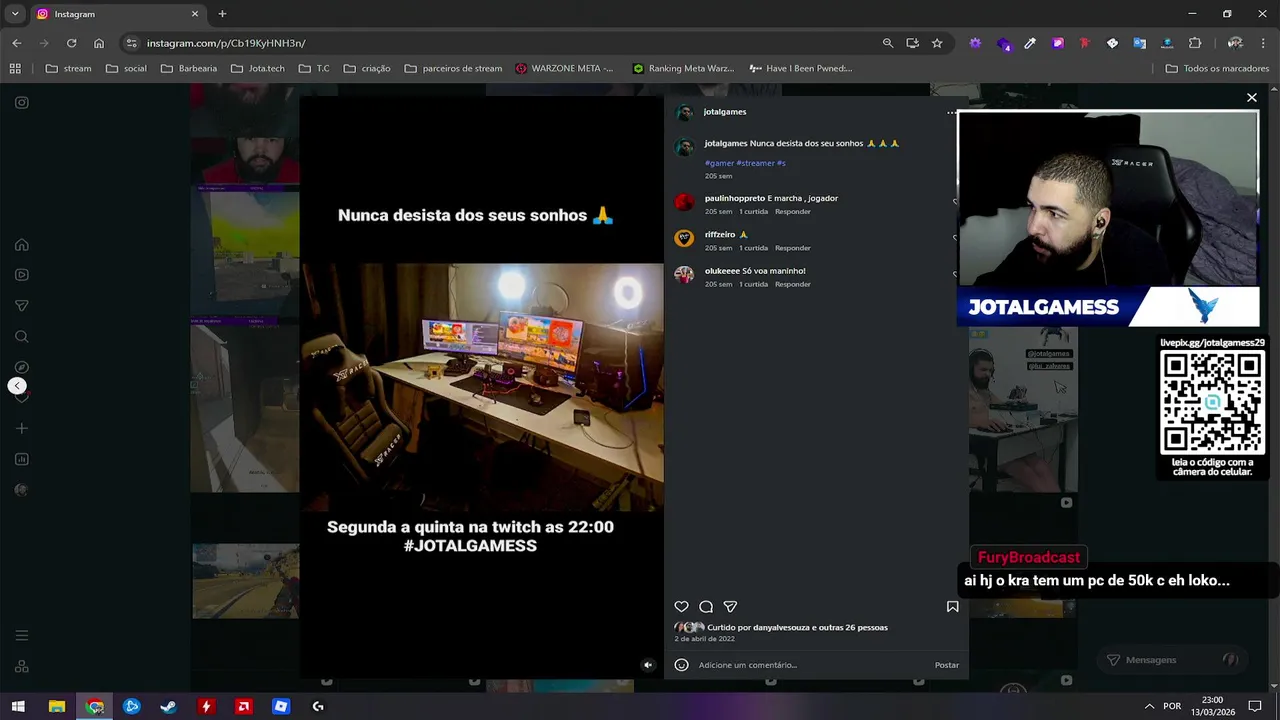Click the comment bubble icon under the post

tap(706, 607)
